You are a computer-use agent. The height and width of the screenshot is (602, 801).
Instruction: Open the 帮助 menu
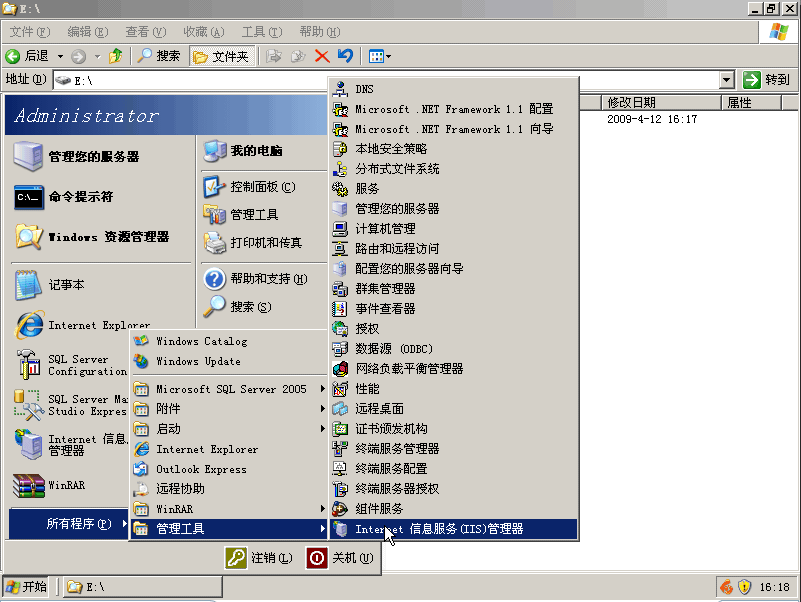click(x=320, y=32)
